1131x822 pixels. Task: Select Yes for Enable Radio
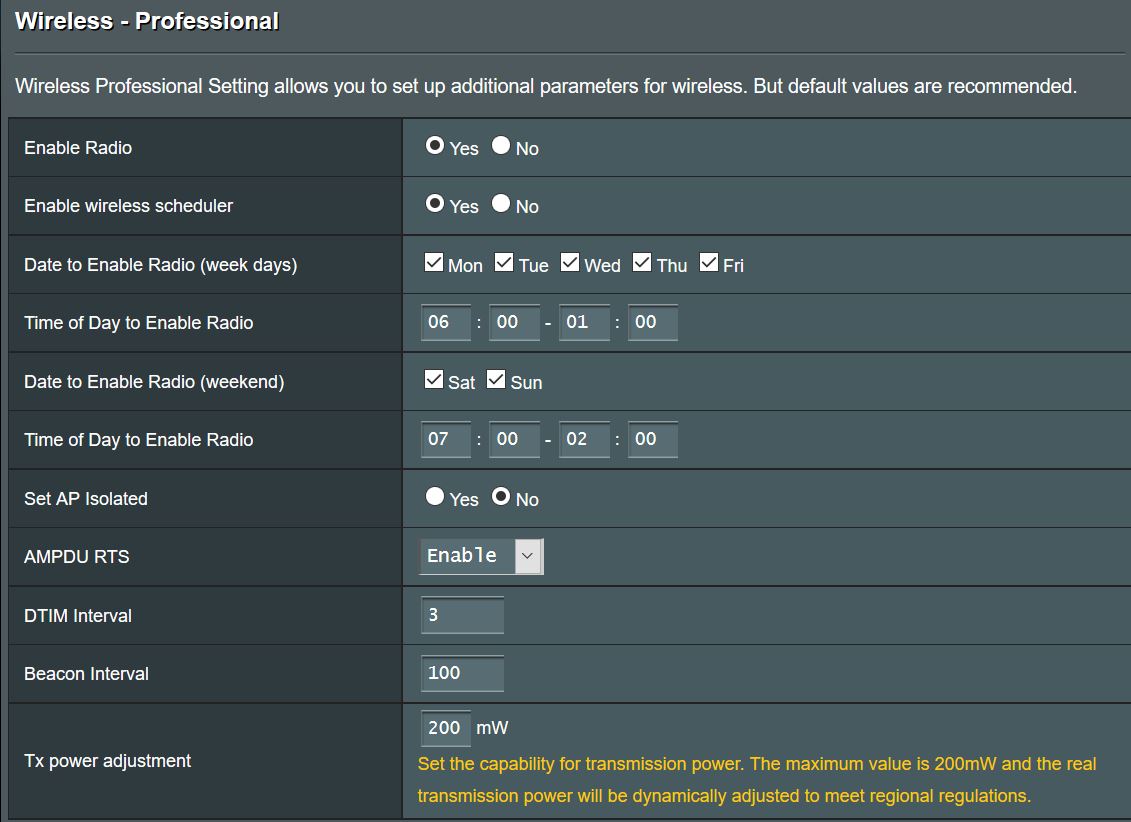tap(435, 146)
